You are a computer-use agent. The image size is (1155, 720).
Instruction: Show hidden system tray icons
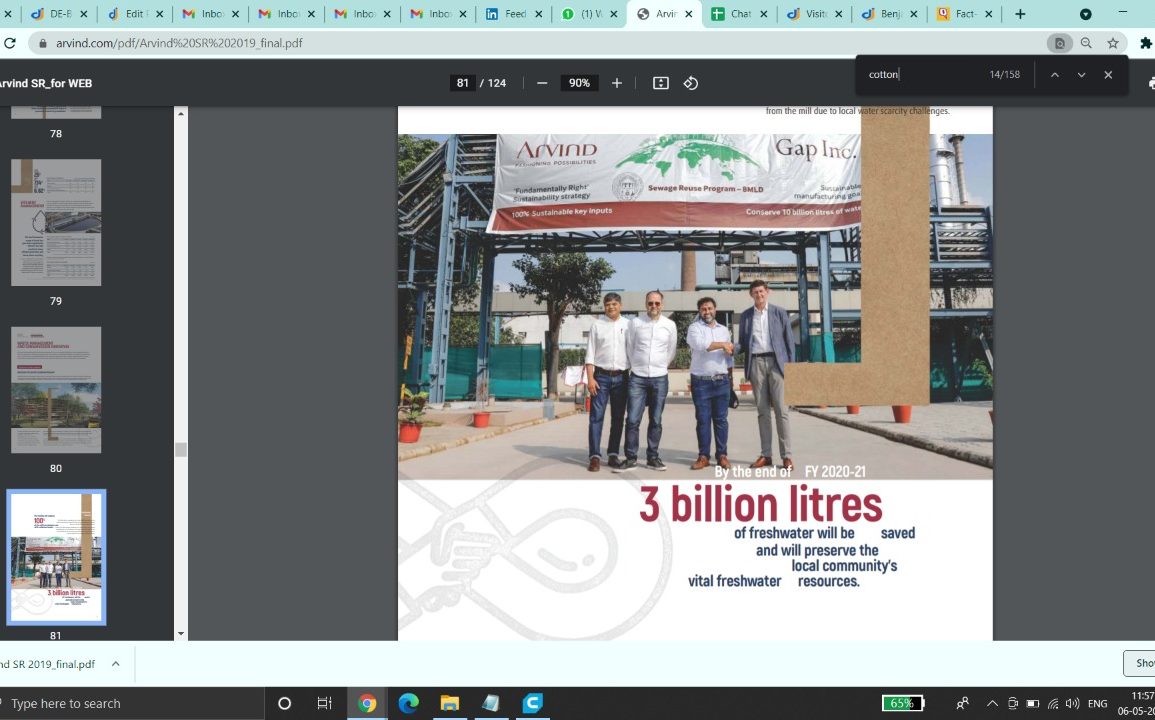(x=992, y=703)
